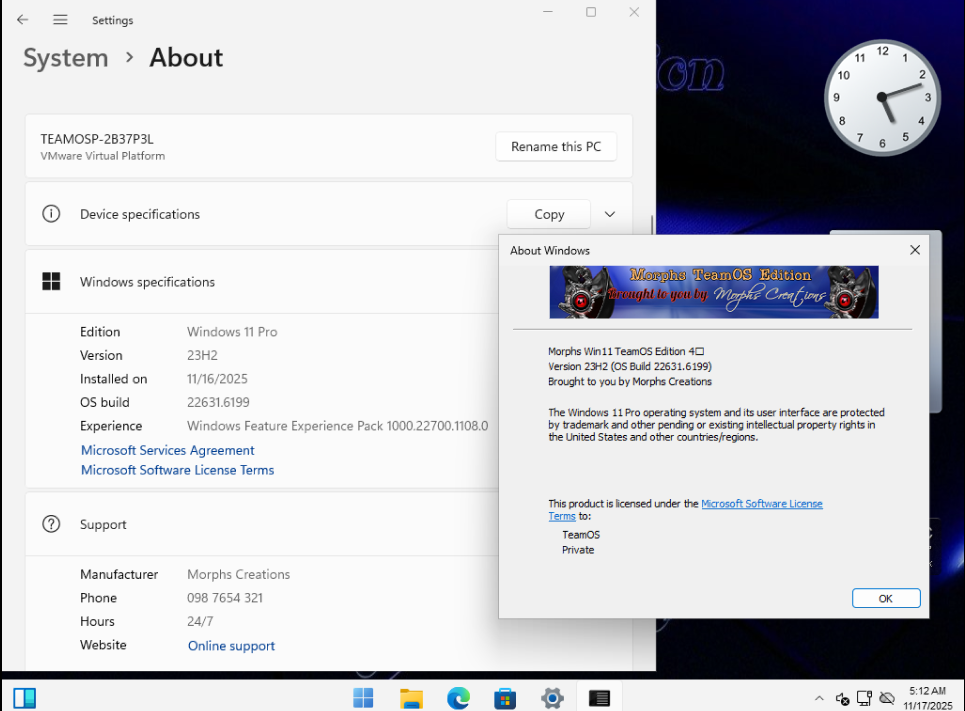The width and height of the screenshot is (965, 711).
Task: Expand the Device specifications section
Action: (x=610, y=214)
